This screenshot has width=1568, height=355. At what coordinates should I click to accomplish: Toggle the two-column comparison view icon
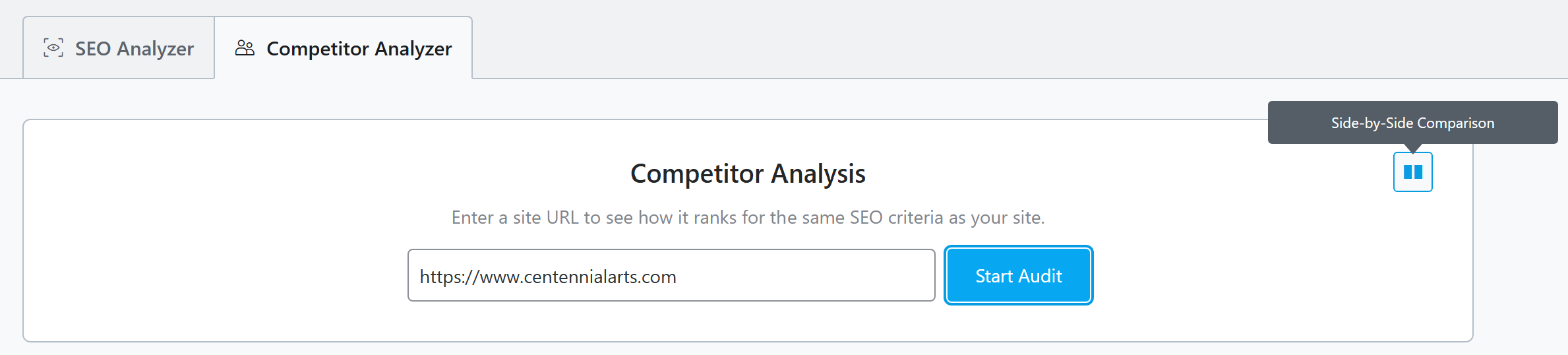1412,172
